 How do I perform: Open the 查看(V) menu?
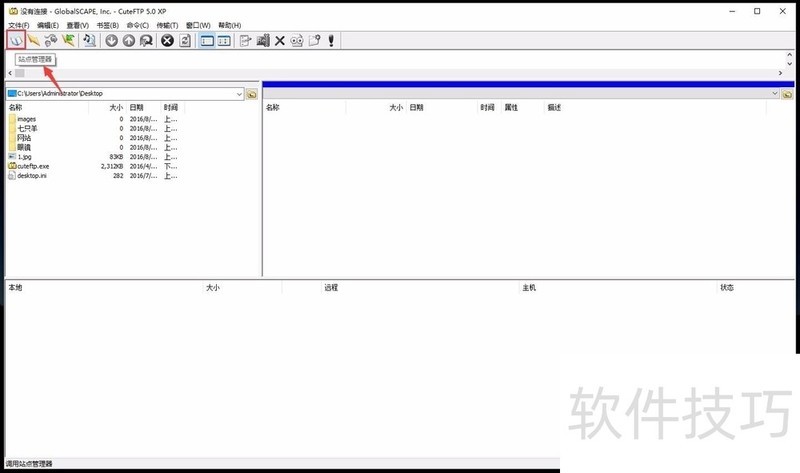[x=78, y=25]
